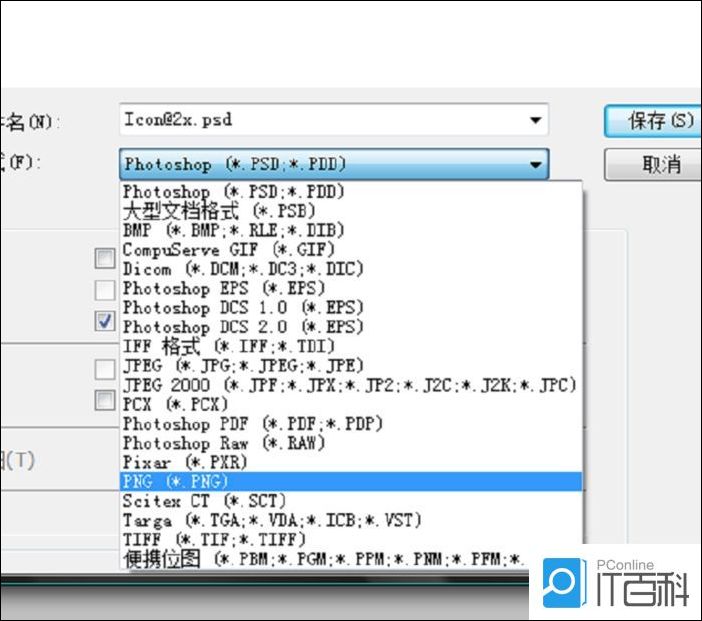Pick Targa (*.TGA;*.VDA;*.ICB;*.VST) format

pyautogui.click(x=351, y=520)
